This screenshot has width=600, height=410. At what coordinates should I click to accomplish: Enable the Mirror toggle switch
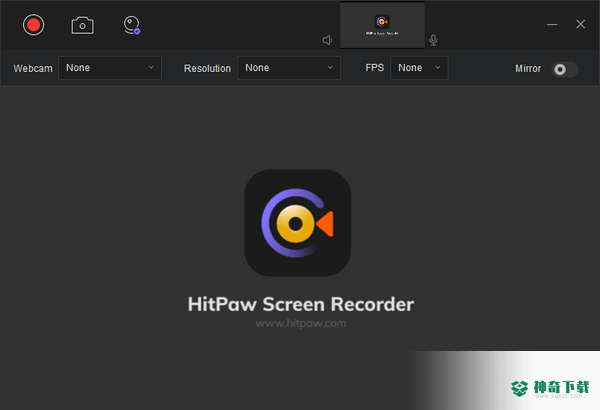[564, 69]
